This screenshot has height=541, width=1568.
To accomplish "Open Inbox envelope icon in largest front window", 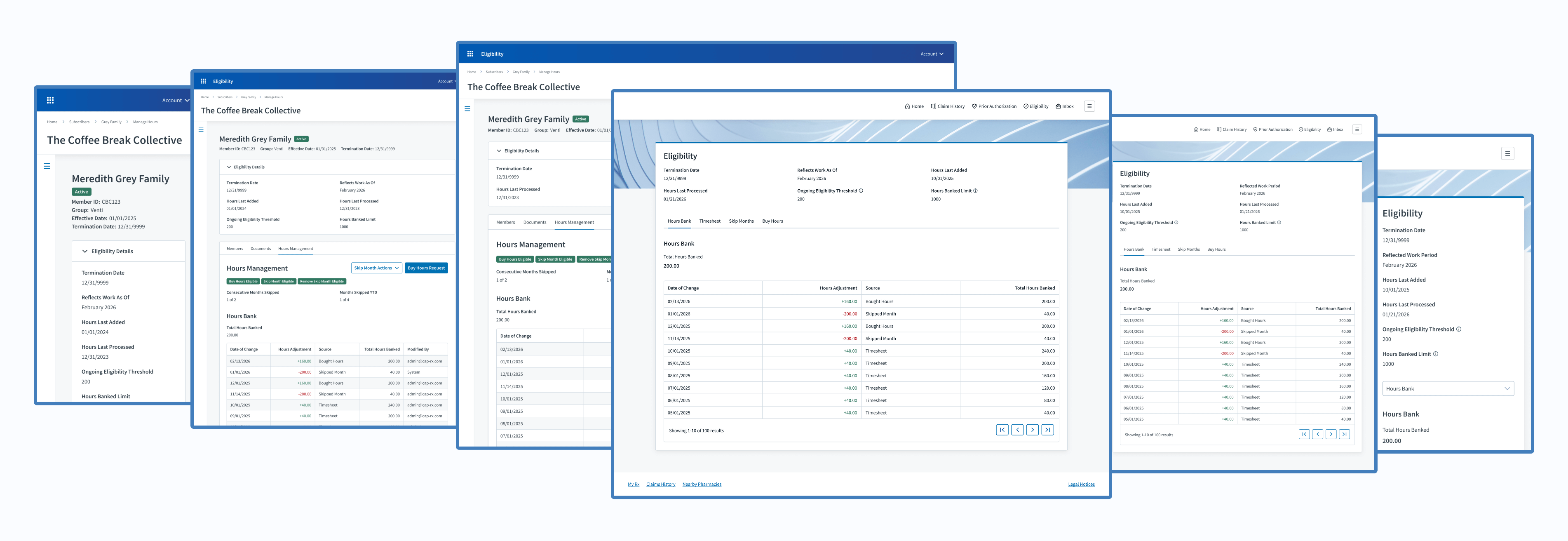I will pos(1059,107).
